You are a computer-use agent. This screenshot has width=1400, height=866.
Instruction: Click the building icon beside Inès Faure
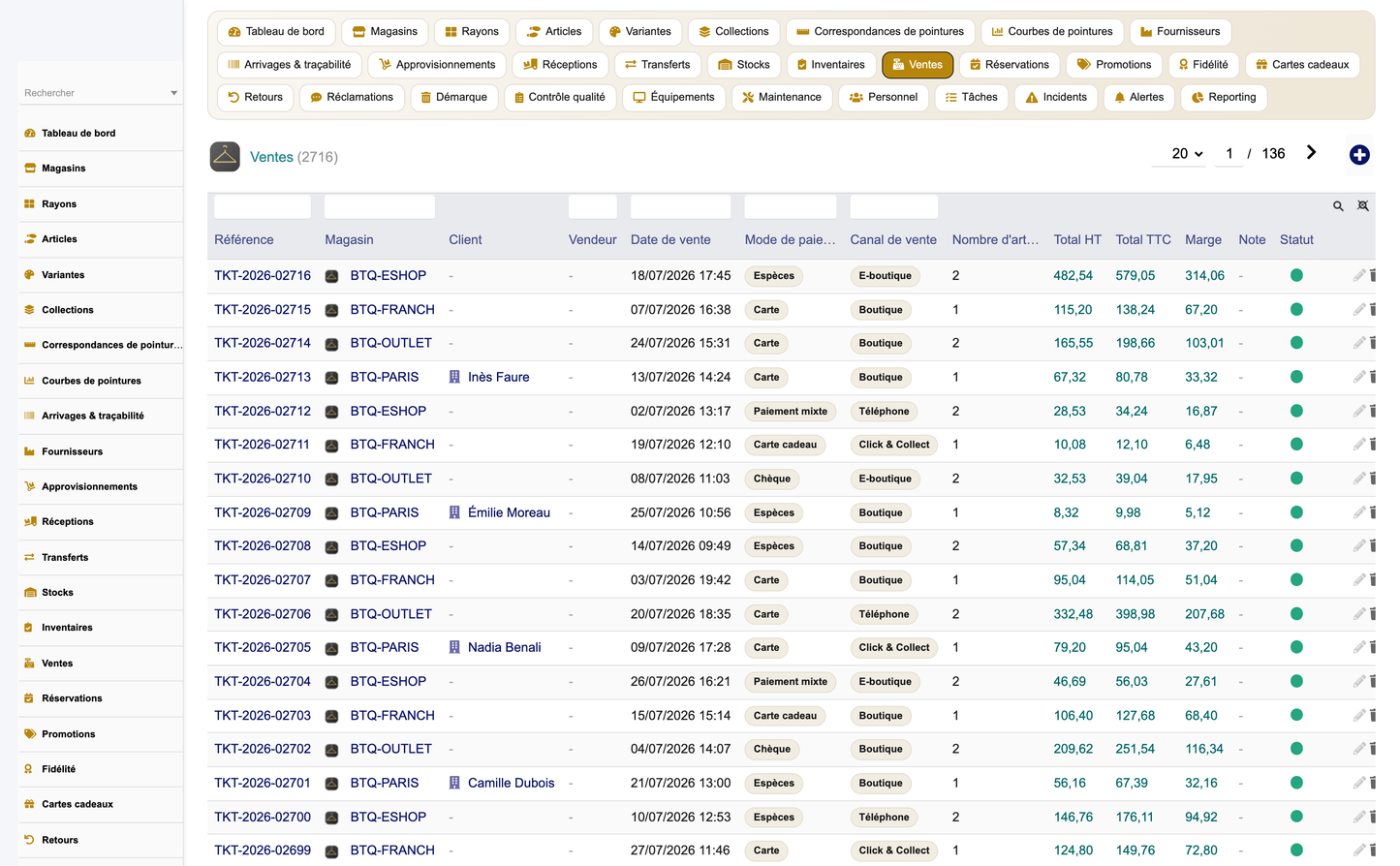tap(454, 377)
